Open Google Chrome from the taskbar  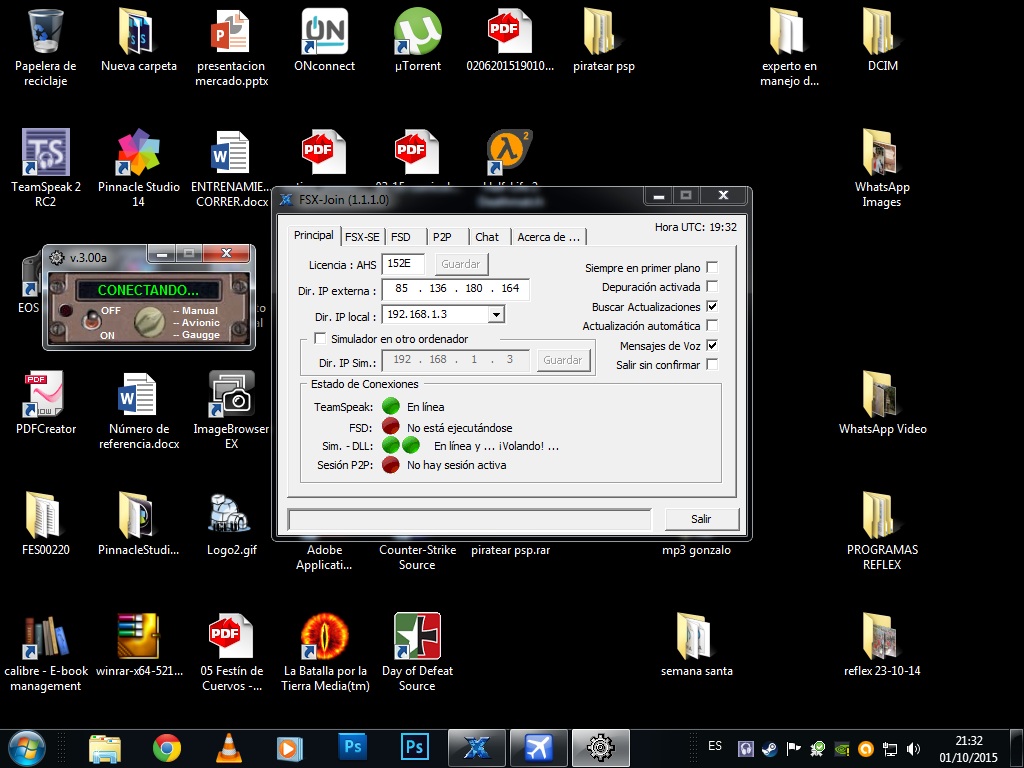pyautogui.click(x=167, y=747)
